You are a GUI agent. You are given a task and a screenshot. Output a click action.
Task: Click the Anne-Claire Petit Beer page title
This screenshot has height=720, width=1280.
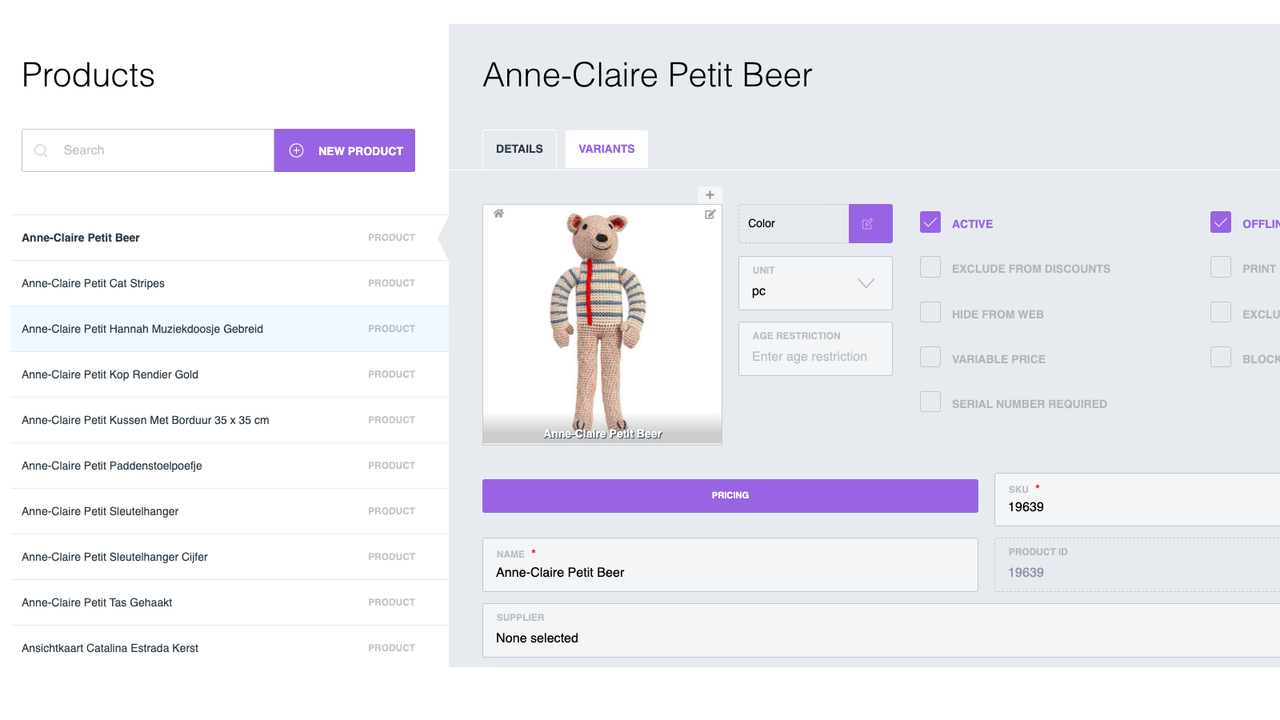(x=647, y=75)
